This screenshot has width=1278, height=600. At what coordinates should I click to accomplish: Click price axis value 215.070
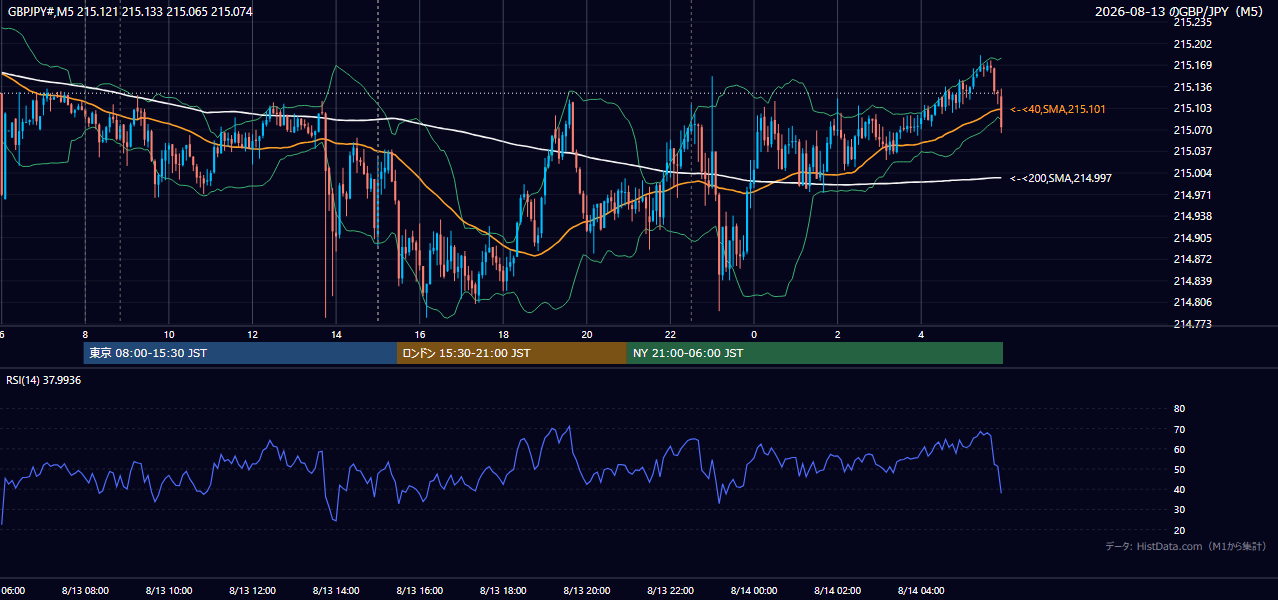click(x=1192, y=130)
